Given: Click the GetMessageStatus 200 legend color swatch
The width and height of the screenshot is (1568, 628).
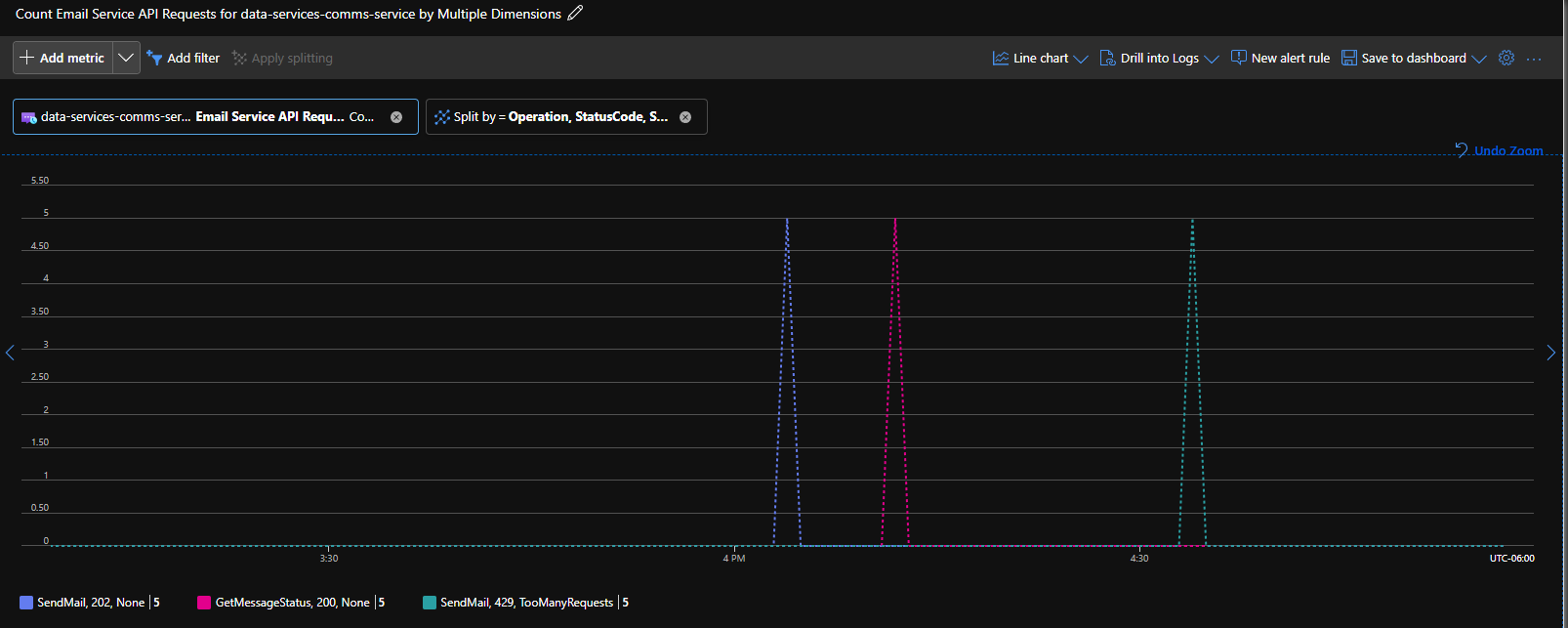Looking at the screenshot, I should [204, 603].
